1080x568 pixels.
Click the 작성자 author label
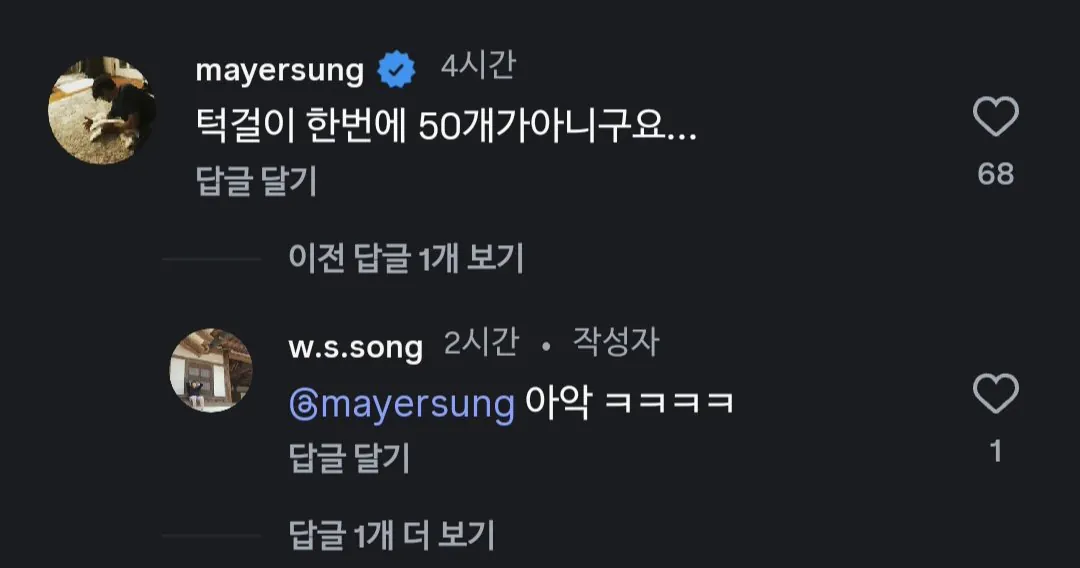click(615, 344)
